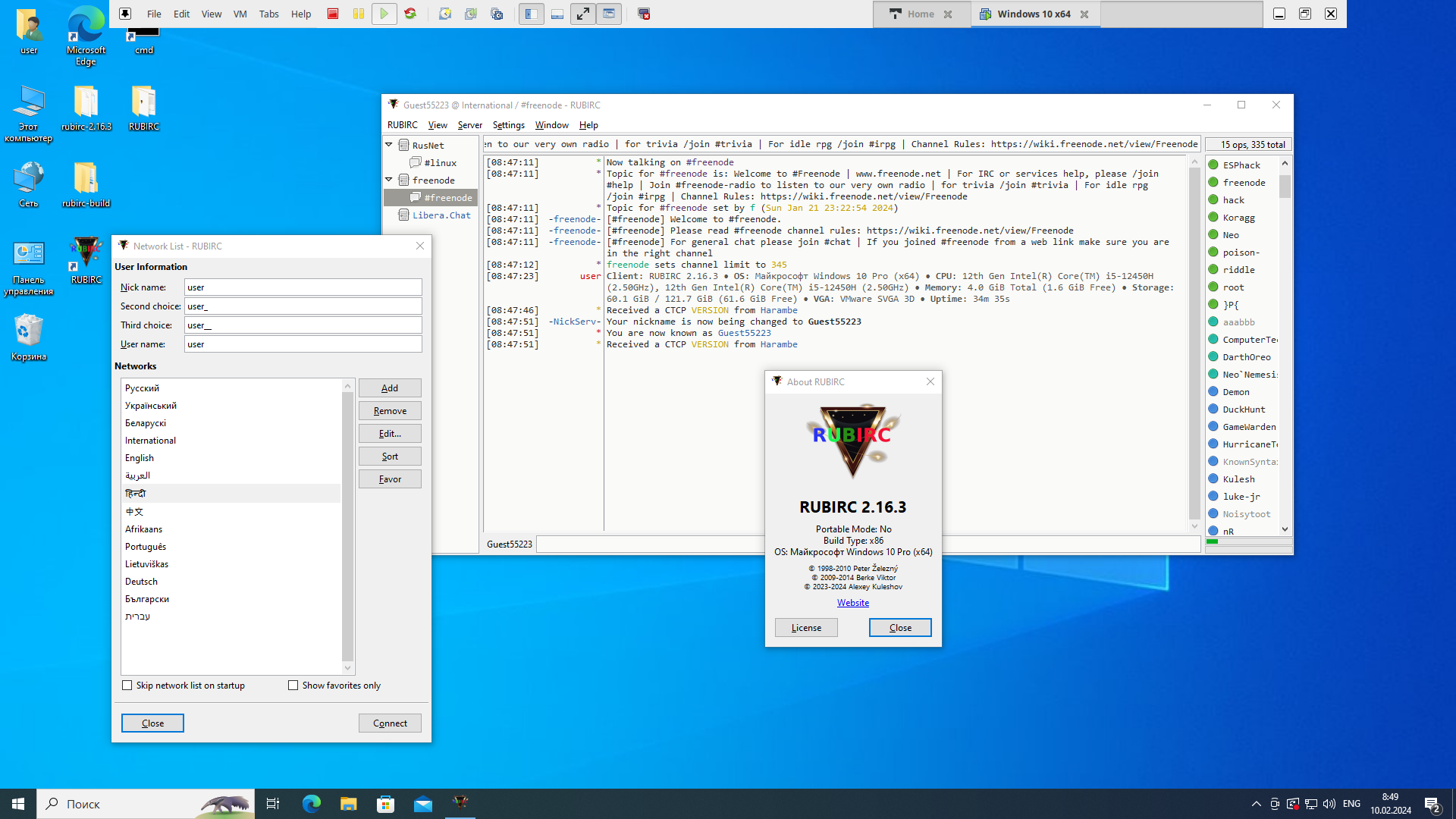Viewport: 1456px width, 819px height.
Task: Switch to the Home tab
Action: point(920,14)
